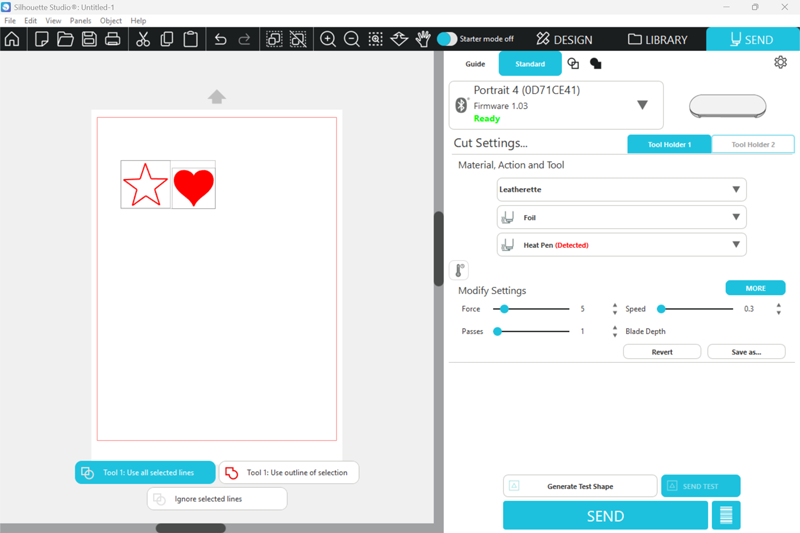Viewport: 800px width, 533px height.
Task: Select 'Tool 1: Use all selected lines'
Action: (x=145, y=473)
